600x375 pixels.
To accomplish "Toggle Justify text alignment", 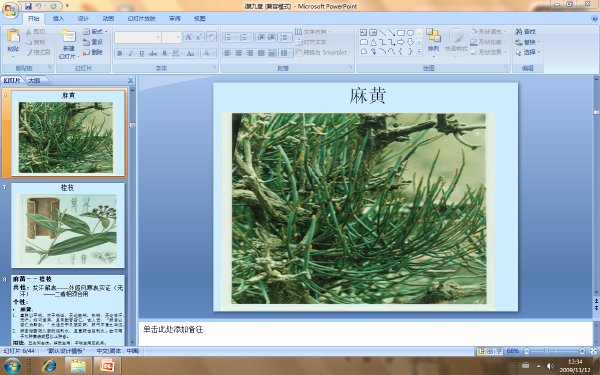I will [261, 53].
